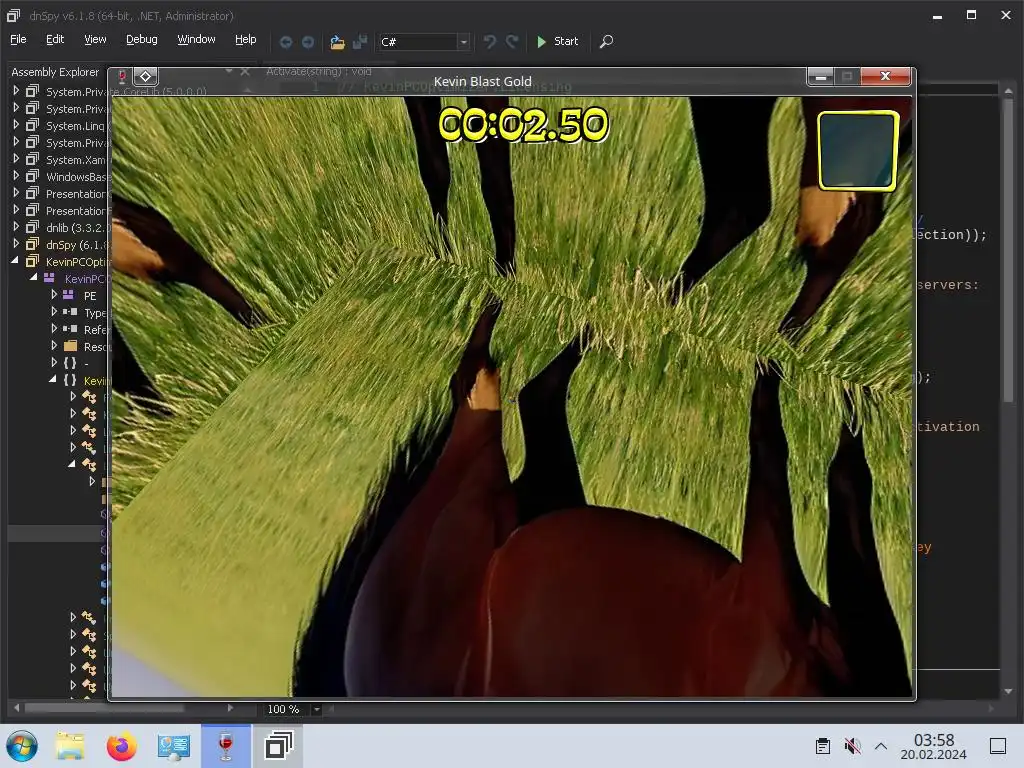Close the Kevin Blast Gold window
Screen dimensions: 1024x768
point(885,76)
